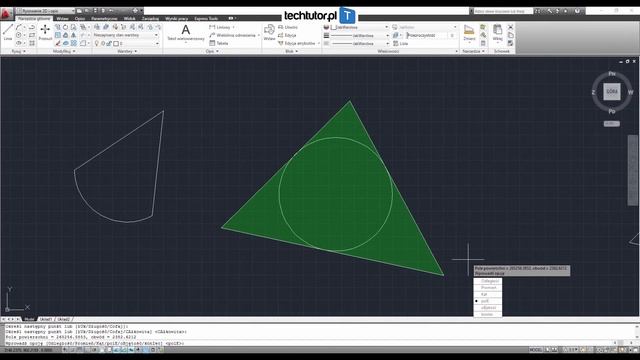Open the AutoCAD application menu button
This screenshot has height=360, width=640.
point(7,14)
